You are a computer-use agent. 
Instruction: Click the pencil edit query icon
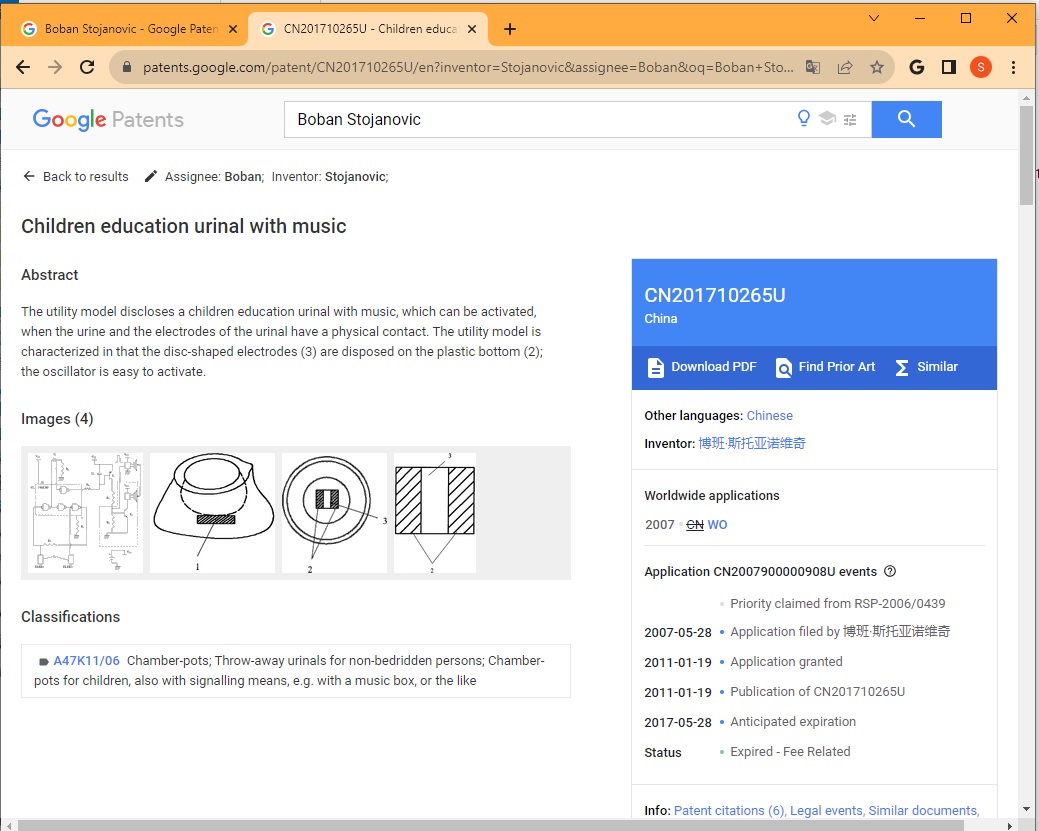tap(151, 176)
